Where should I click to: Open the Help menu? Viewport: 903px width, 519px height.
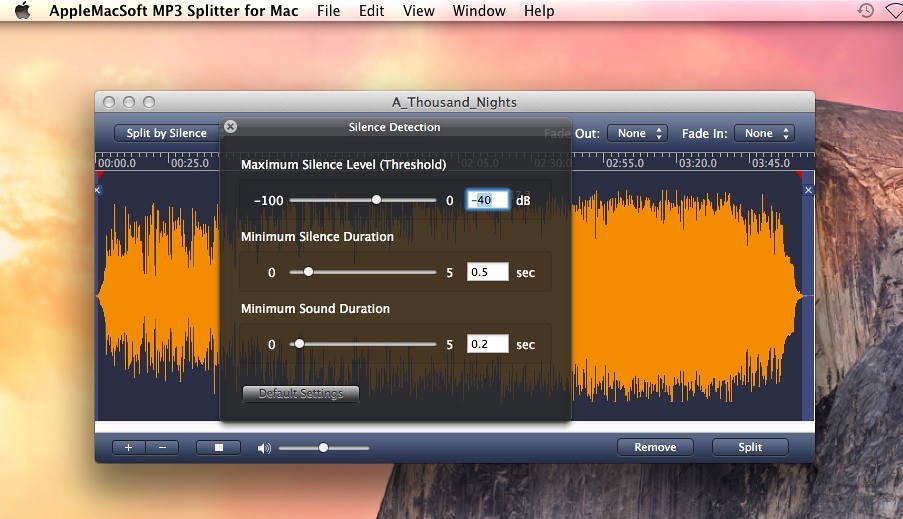[x=539, y=10]
